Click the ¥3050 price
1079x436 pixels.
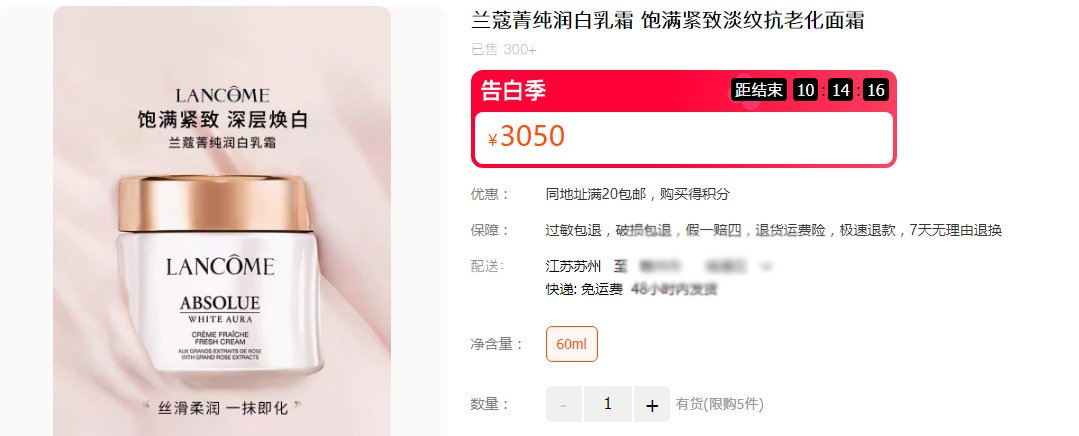click(x=526, y=137)
